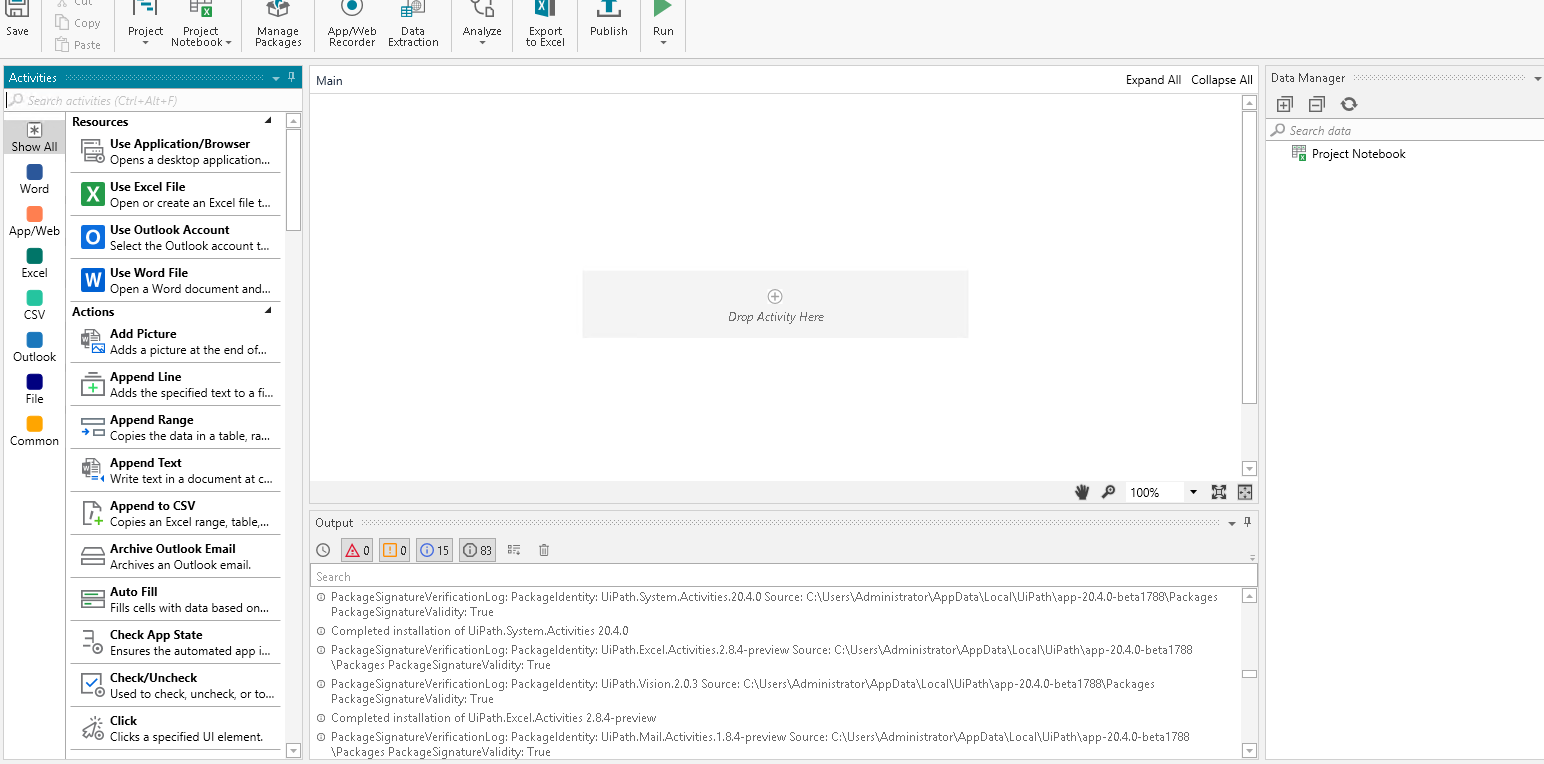This screenshot has height=764, width=1544.
Task: Open the zoom percentage dropdown
Action: pos(1193,492)
